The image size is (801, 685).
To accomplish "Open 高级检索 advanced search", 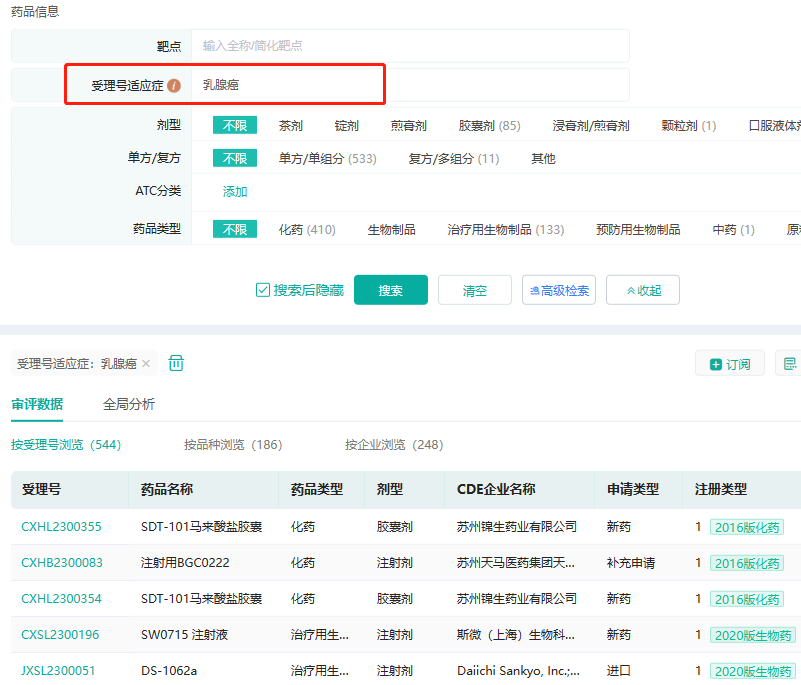I will [559, 291].
